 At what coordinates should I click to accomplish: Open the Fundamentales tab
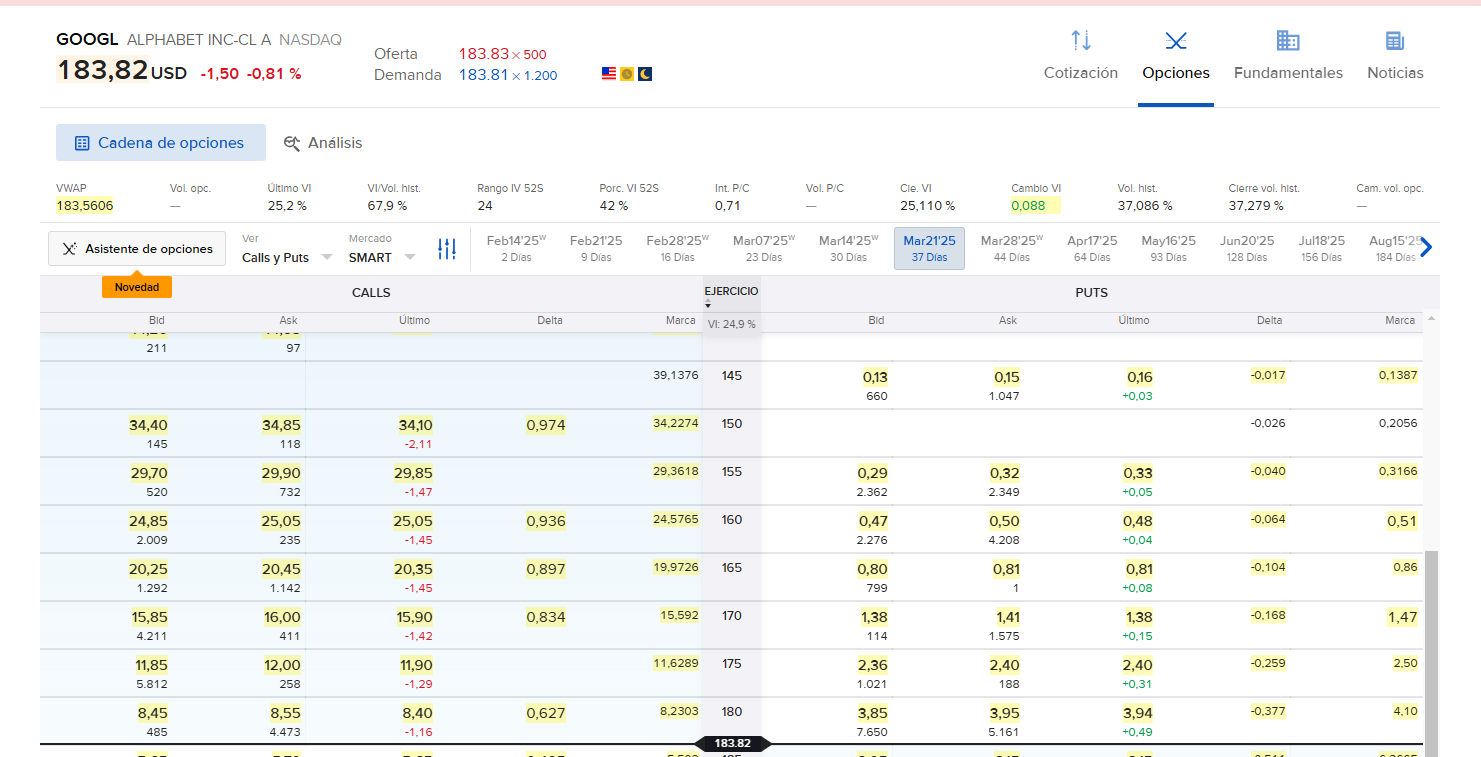[x=1288, y=73]
